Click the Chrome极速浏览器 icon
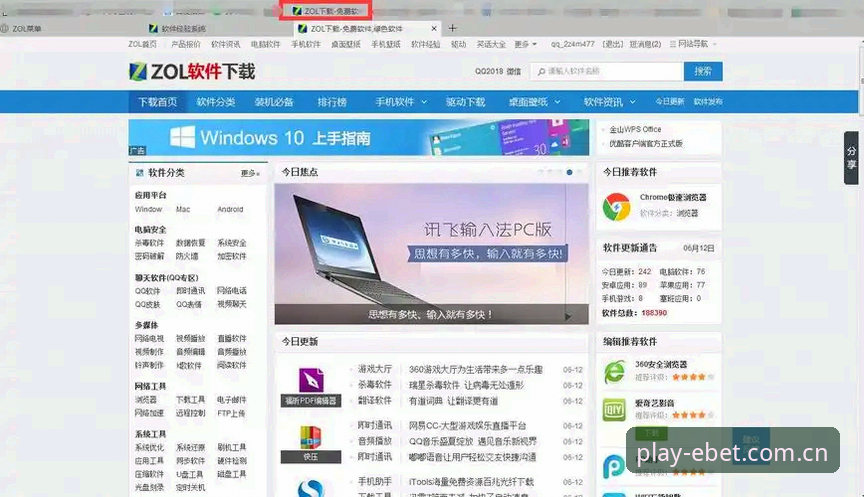This screenshot has width=864, height=497. 616,207
